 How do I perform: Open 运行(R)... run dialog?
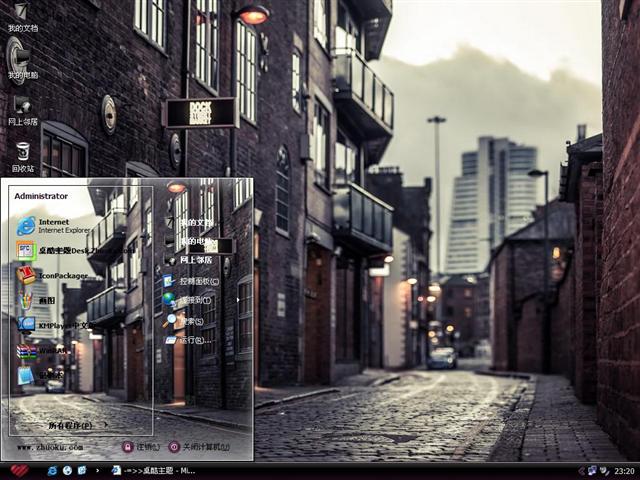click(190, 340)
